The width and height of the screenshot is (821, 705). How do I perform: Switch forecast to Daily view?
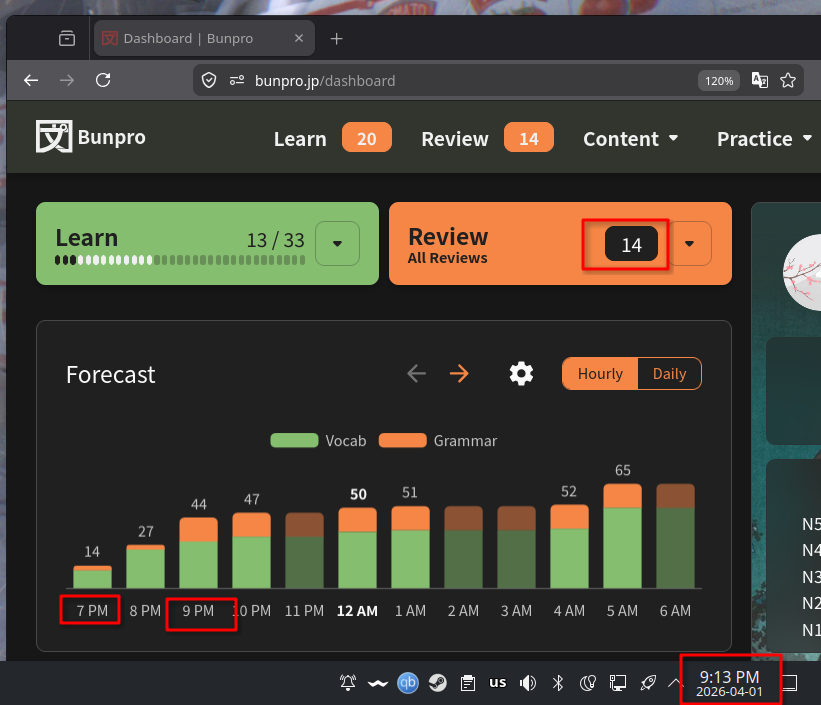[669, 374]
